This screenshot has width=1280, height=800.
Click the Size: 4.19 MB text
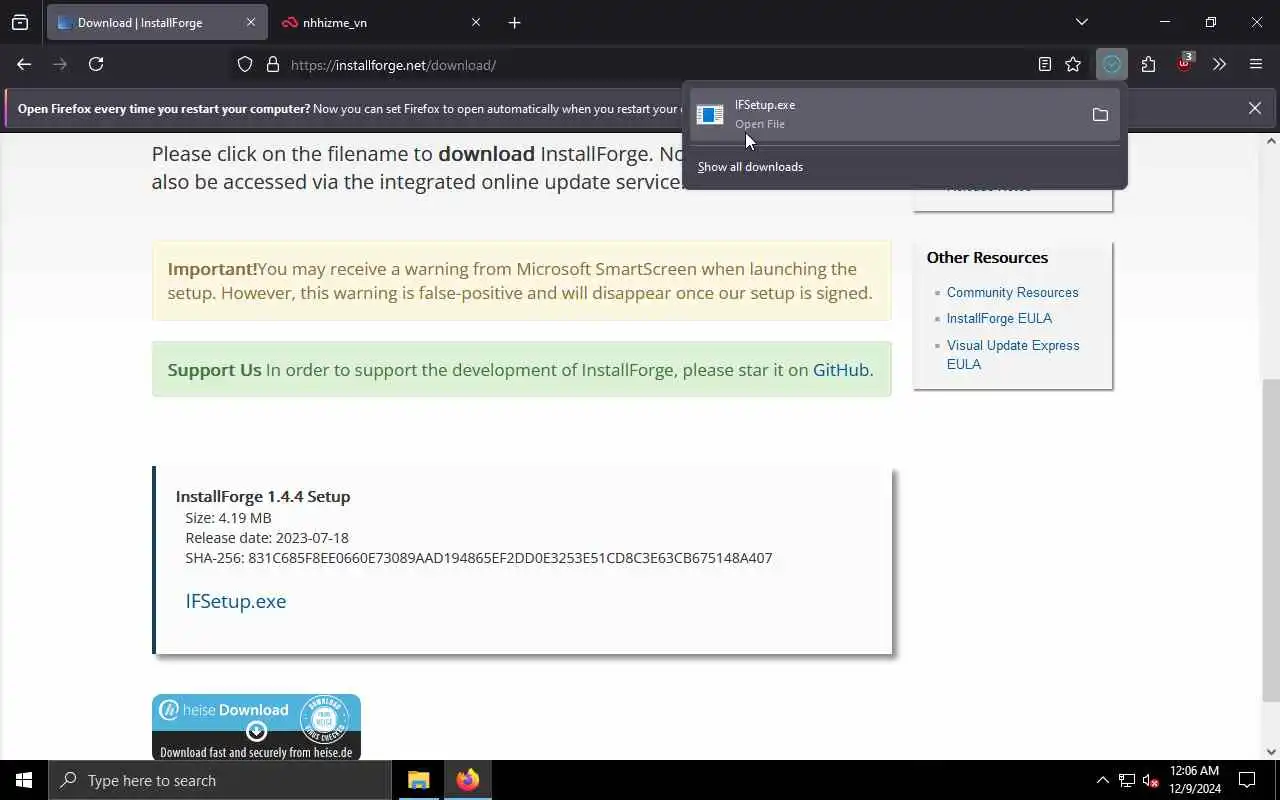point(228,517)
